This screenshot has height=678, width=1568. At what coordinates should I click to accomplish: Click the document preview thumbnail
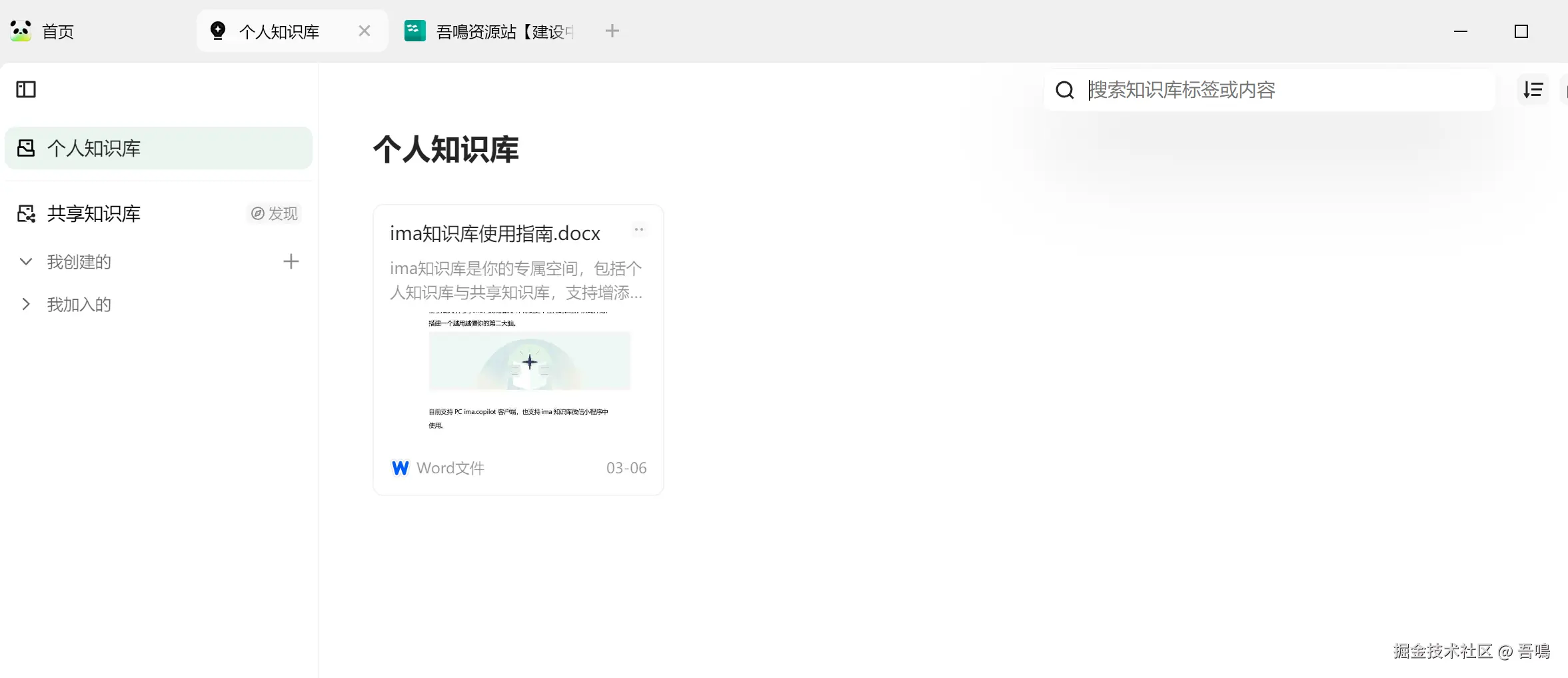coord(529,369)
